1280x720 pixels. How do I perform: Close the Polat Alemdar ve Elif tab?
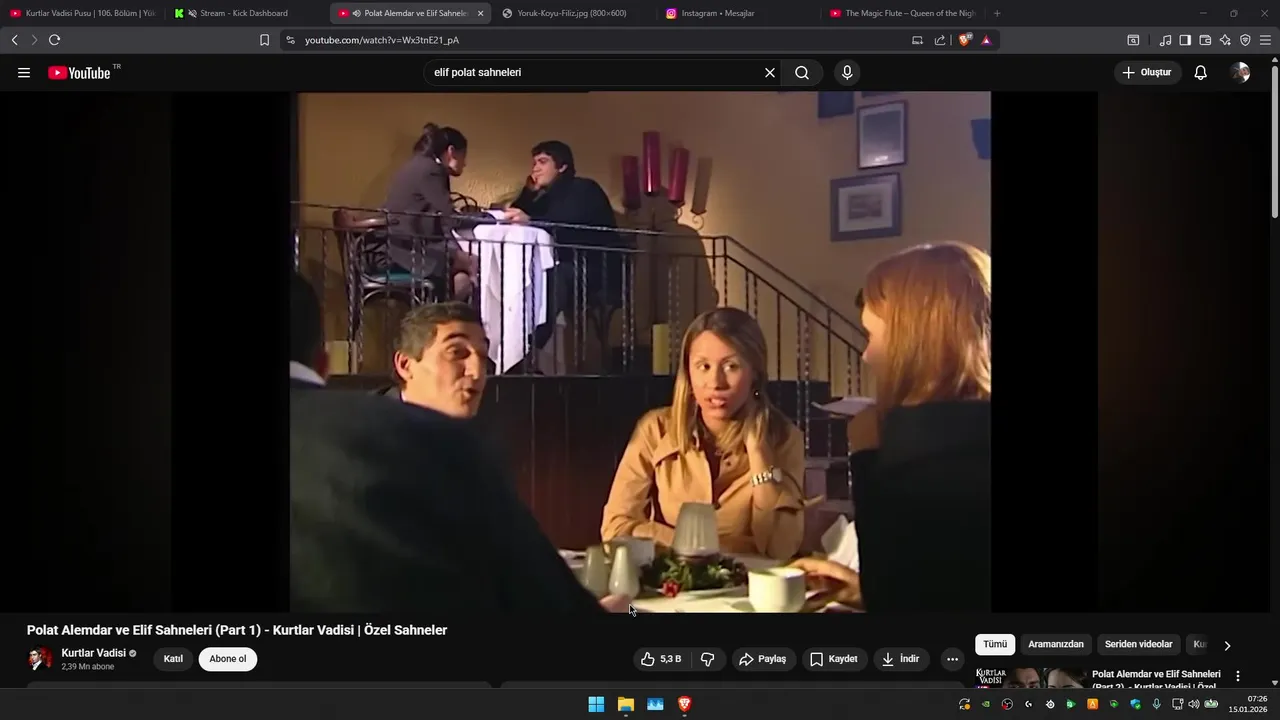(480, 13)
